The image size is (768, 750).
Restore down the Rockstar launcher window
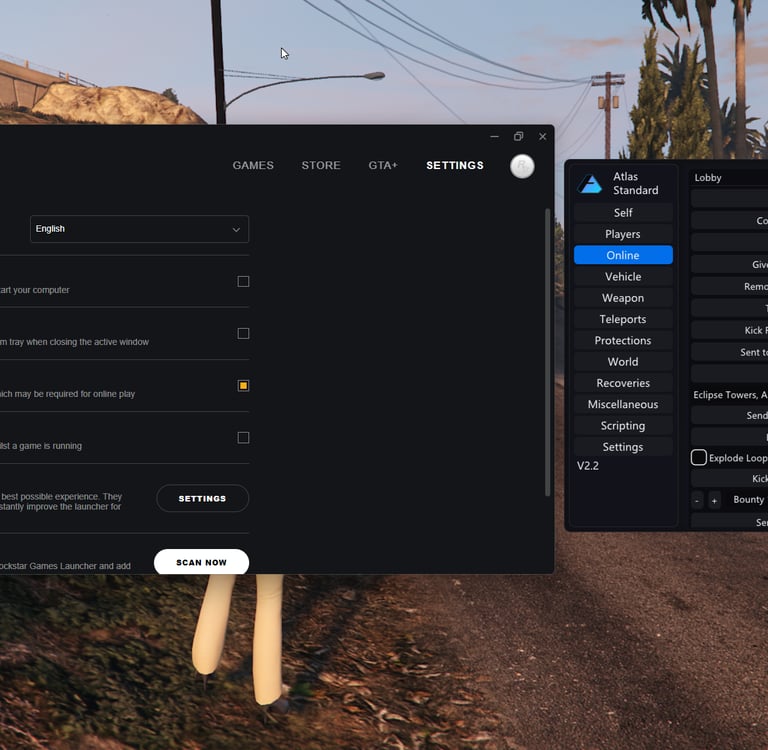click(518, 137)
